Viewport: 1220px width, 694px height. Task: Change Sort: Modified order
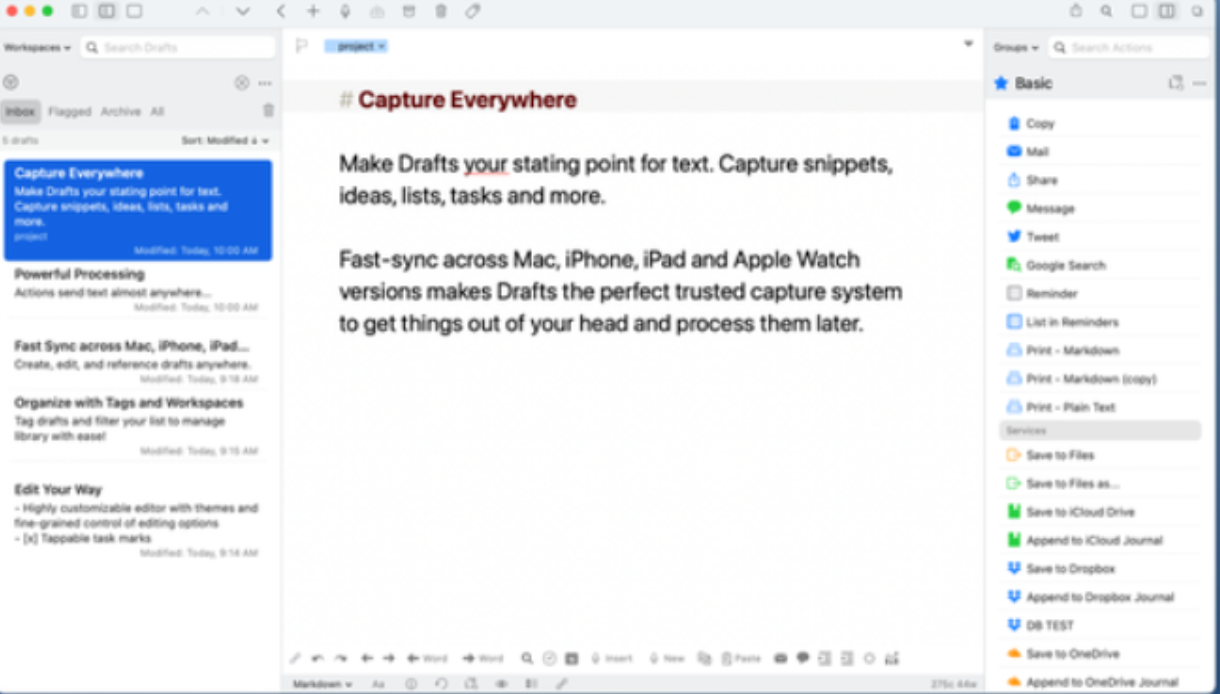pos(225,141)
